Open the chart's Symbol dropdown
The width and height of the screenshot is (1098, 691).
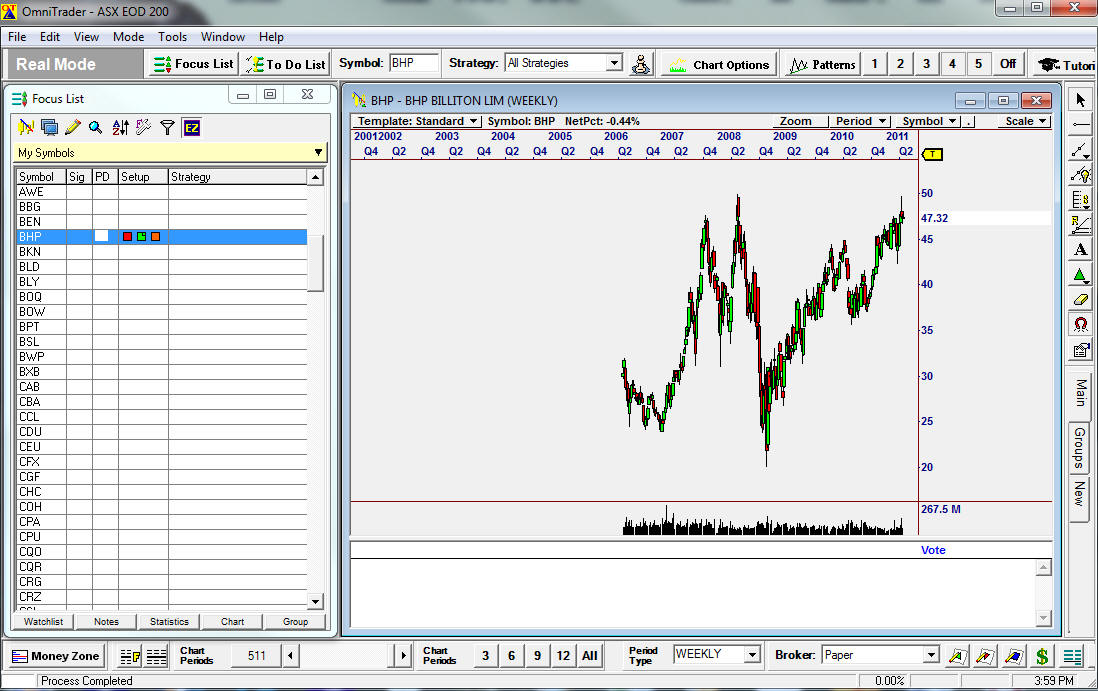click(929, 121)
